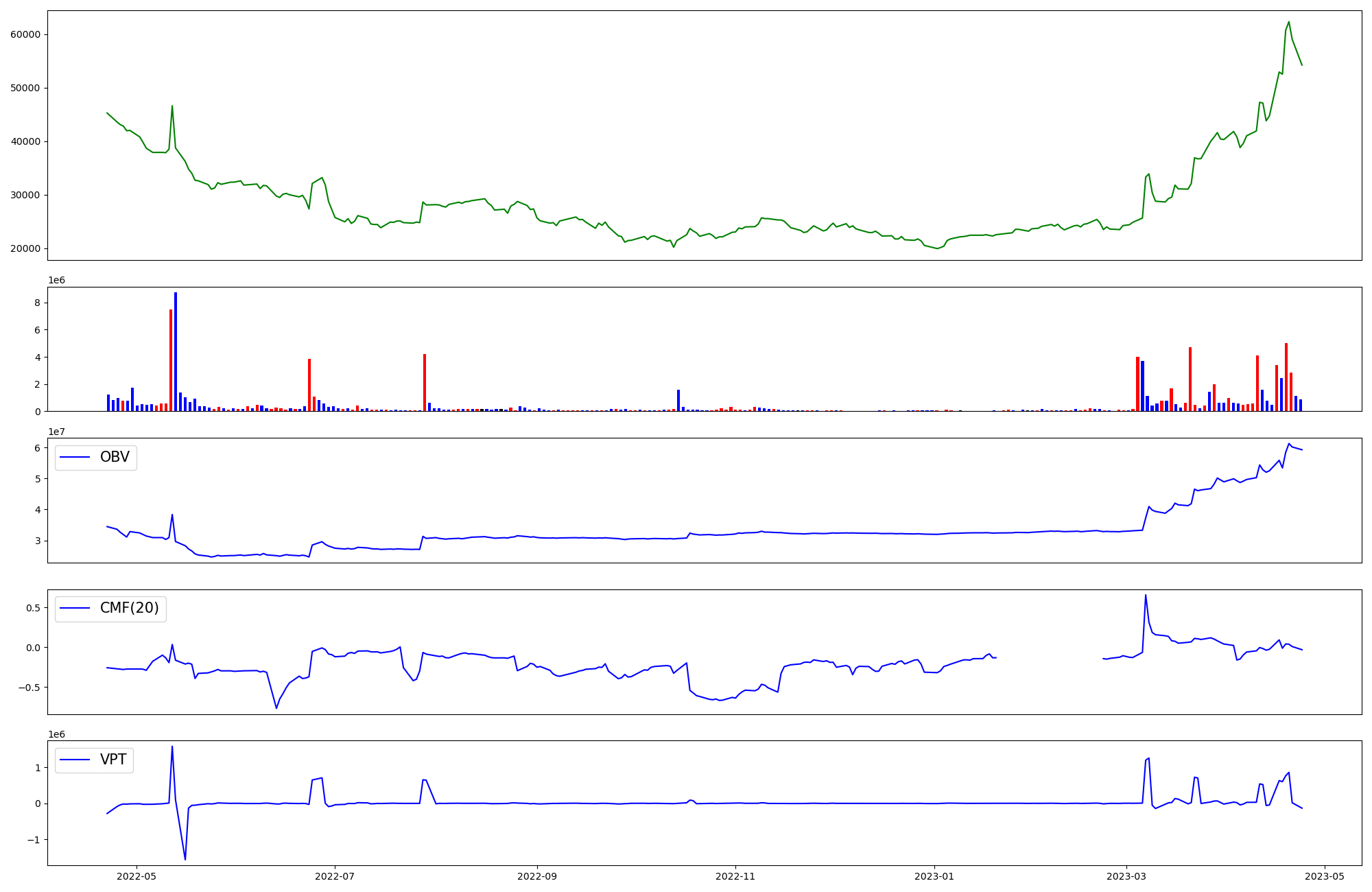Click the CMF(20) legend box
This screenshot has height=892, width=1372.
point(110,609)
